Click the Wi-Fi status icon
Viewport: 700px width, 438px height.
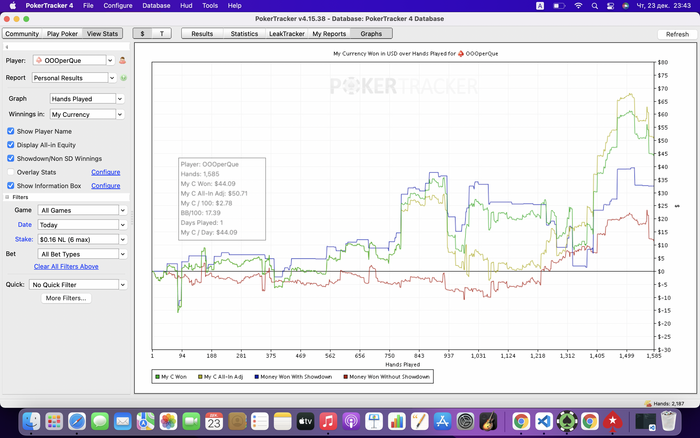(x=579, y=6)
